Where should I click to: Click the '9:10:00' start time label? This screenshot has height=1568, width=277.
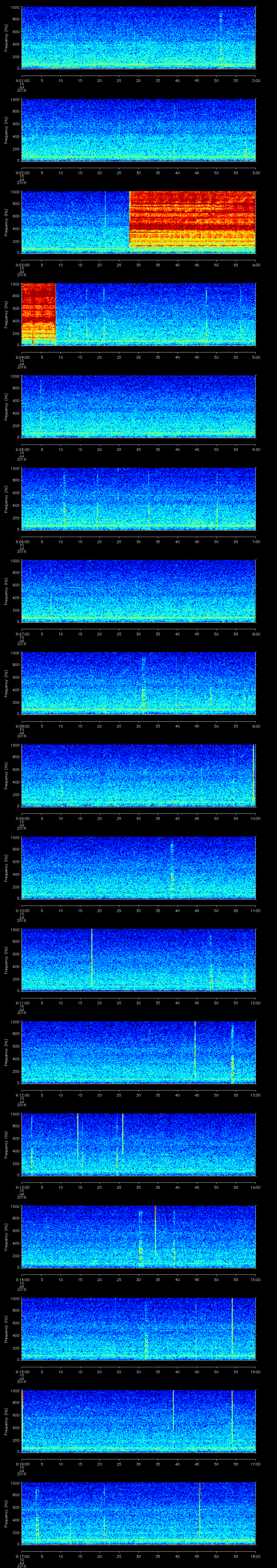coord(22,910)
